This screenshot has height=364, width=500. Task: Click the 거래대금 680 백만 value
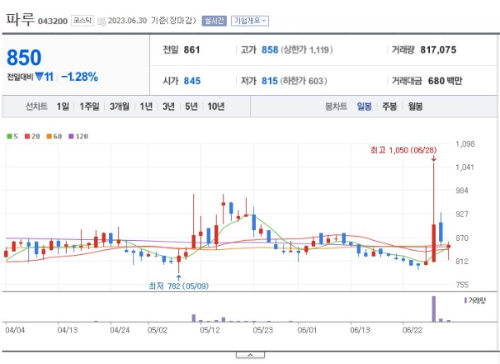click(445, 81)
